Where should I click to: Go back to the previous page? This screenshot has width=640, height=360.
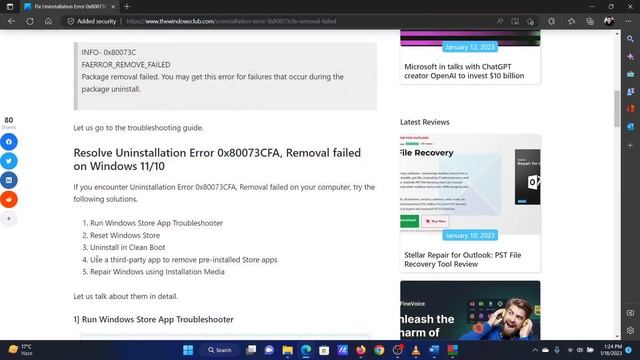click(x=11, y=21)
